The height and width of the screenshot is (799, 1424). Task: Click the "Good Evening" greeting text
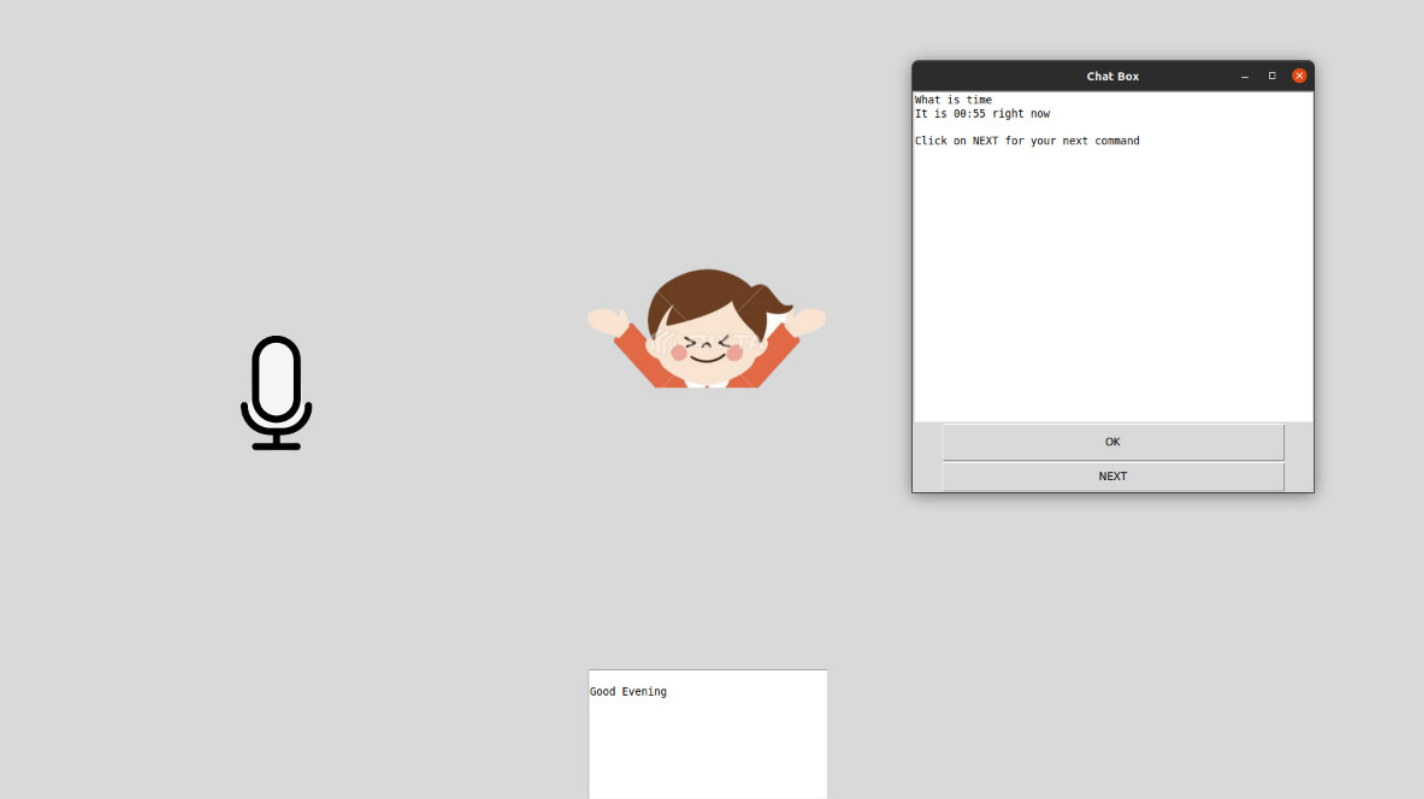[x=628, y=692]
